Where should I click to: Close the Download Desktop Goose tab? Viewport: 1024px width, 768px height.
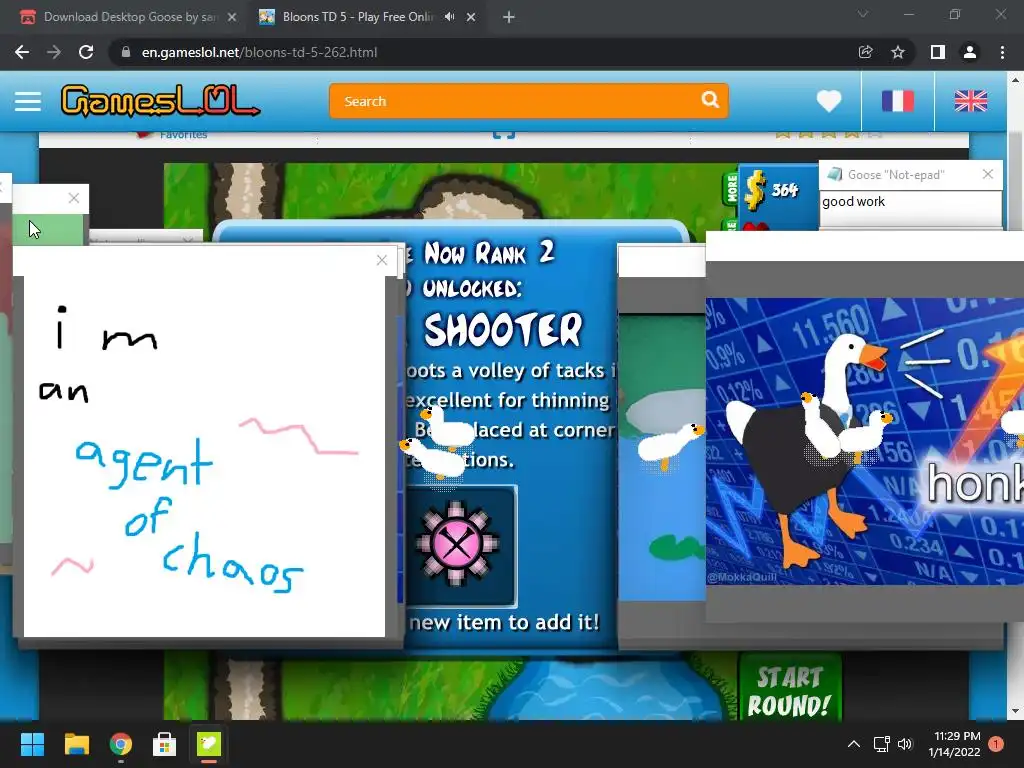[x=232, y=17]
